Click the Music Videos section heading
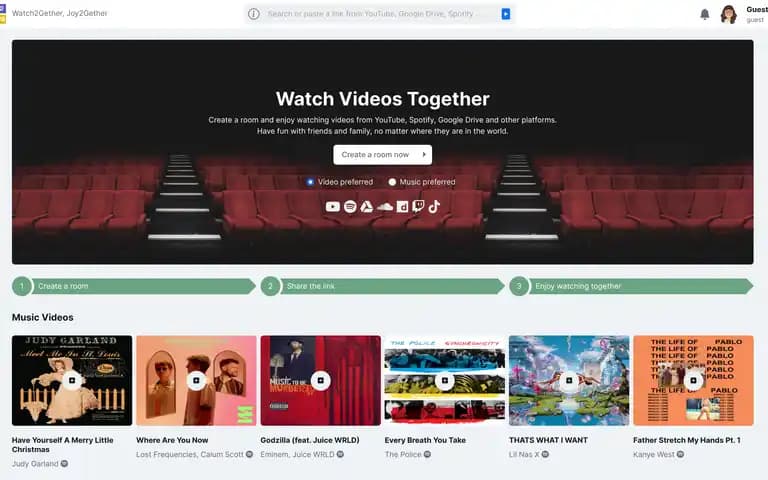 pyautogui.click(x=43, y=317)
